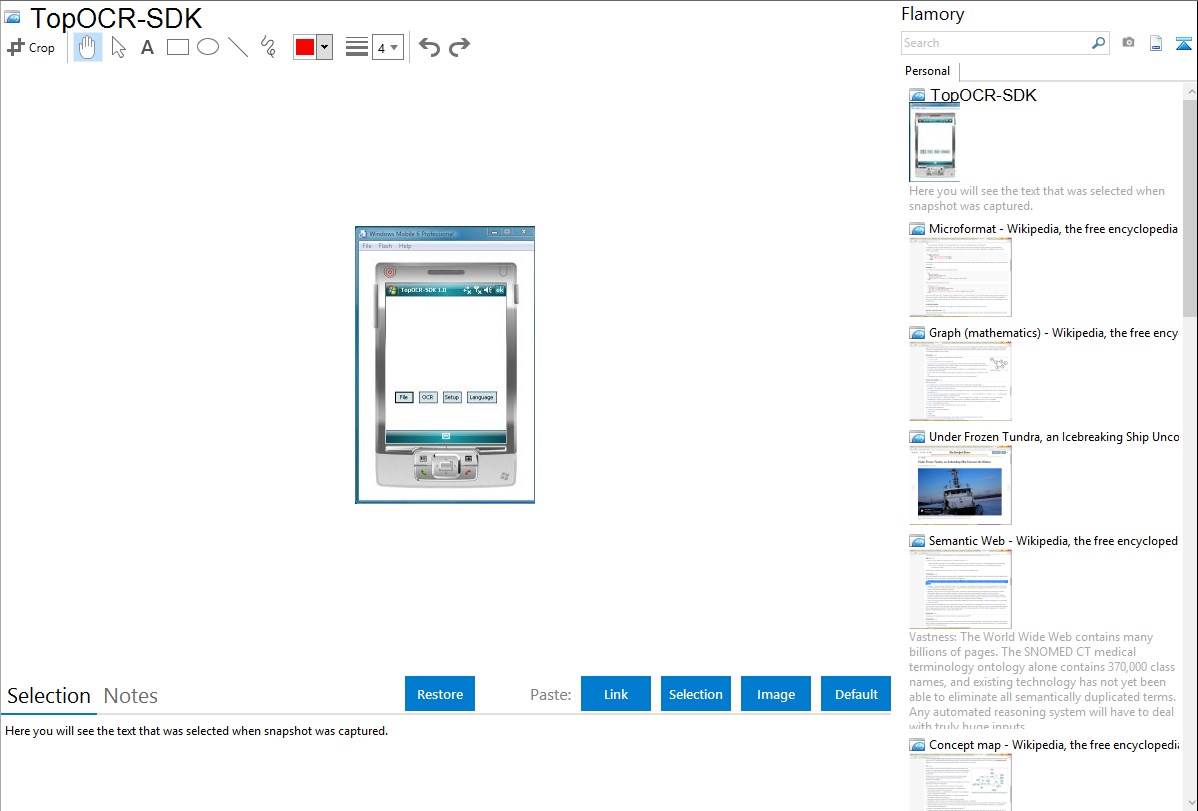The height and width of the screenshot is (811, 1198).
Task: Click the camera capture icon
Action: (1128, 43)
